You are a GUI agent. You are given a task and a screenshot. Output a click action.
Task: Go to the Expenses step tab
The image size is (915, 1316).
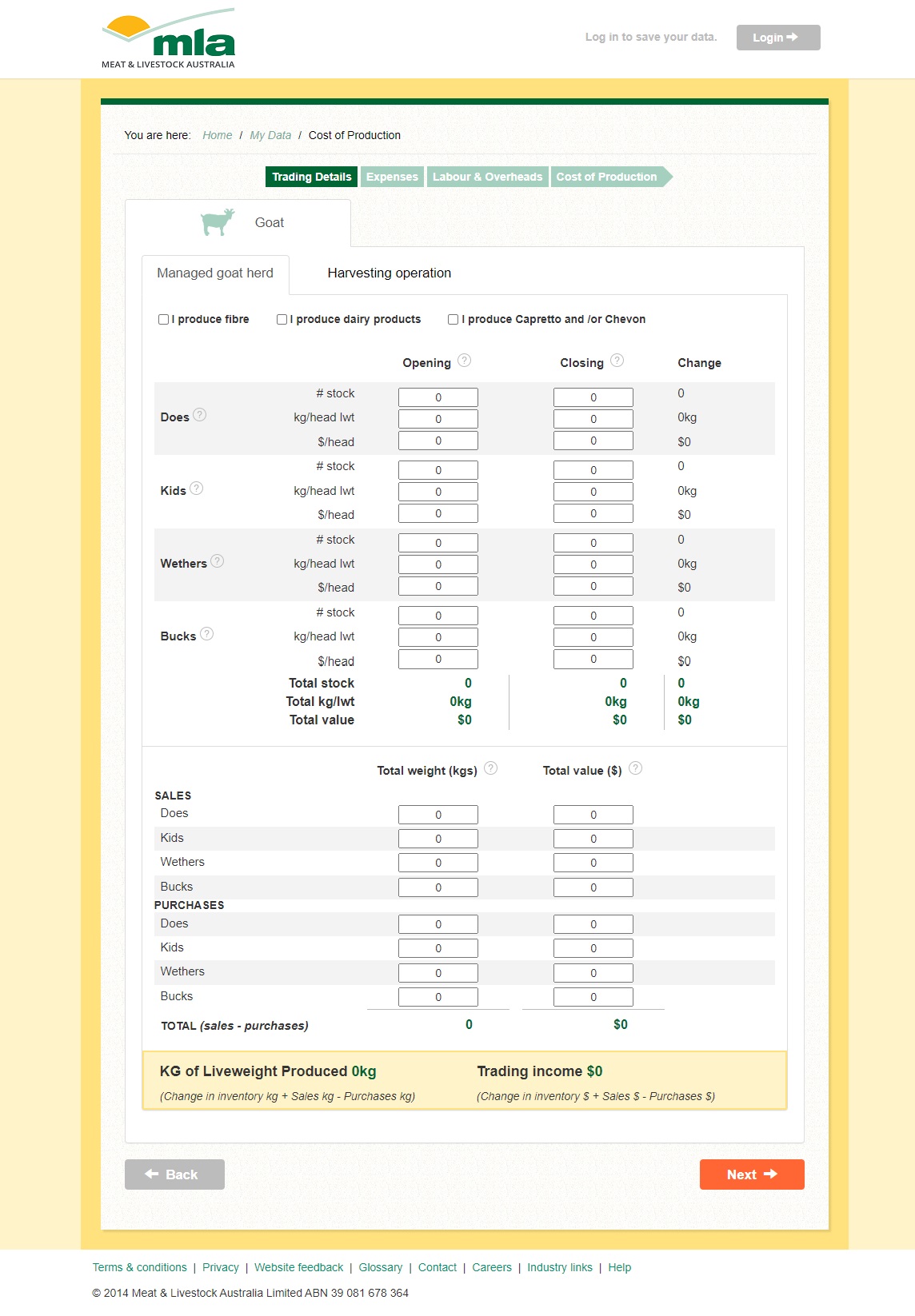pos(392,177)
